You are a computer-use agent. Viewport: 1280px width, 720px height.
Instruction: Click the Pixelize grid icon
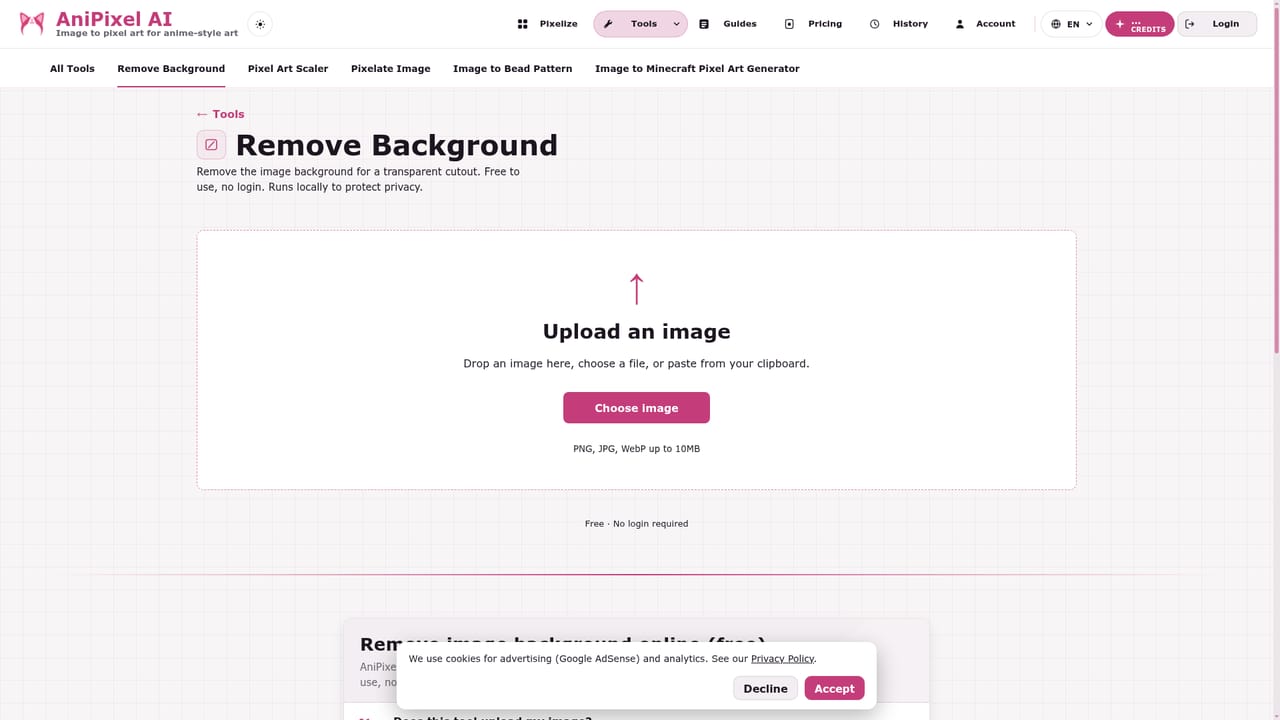[522, 24]
